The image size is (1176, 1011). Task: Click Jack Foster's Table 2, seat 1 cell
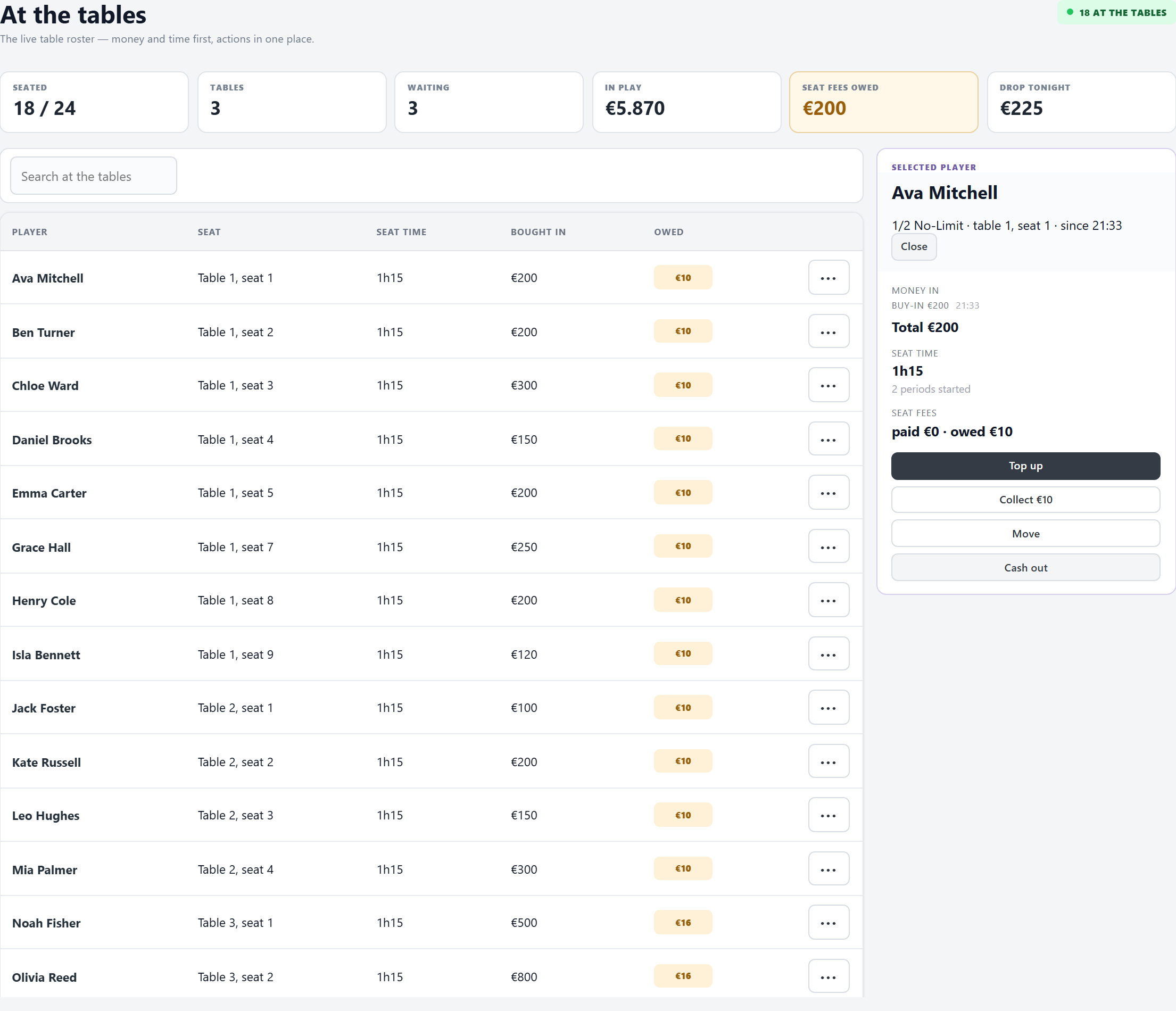click(236, 707)
